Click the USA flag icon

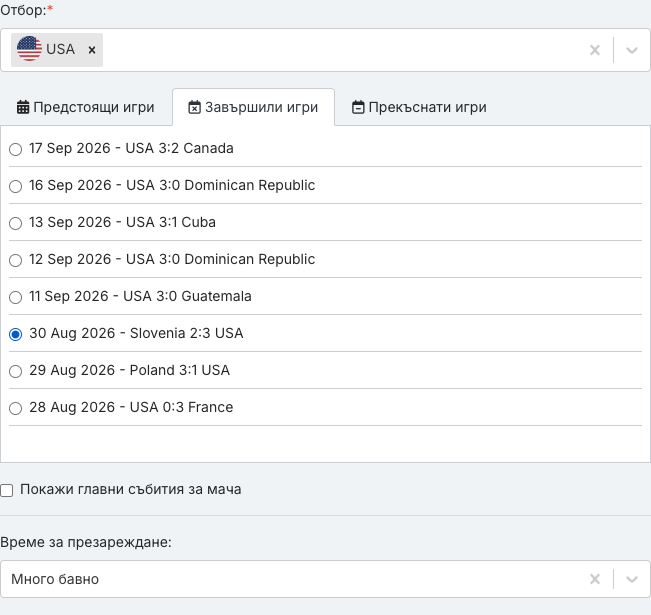[29, 49]
